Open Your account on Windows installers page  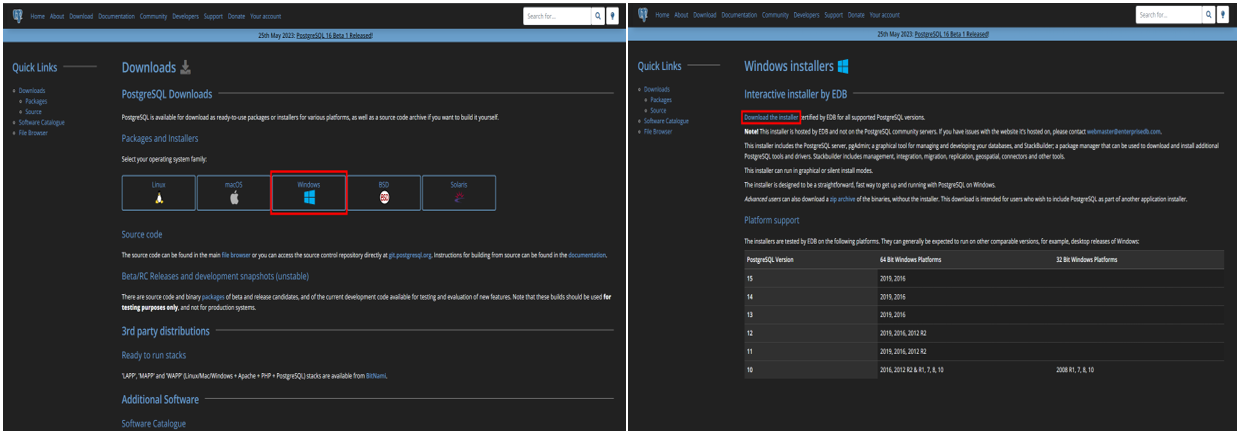pos(886,16)
